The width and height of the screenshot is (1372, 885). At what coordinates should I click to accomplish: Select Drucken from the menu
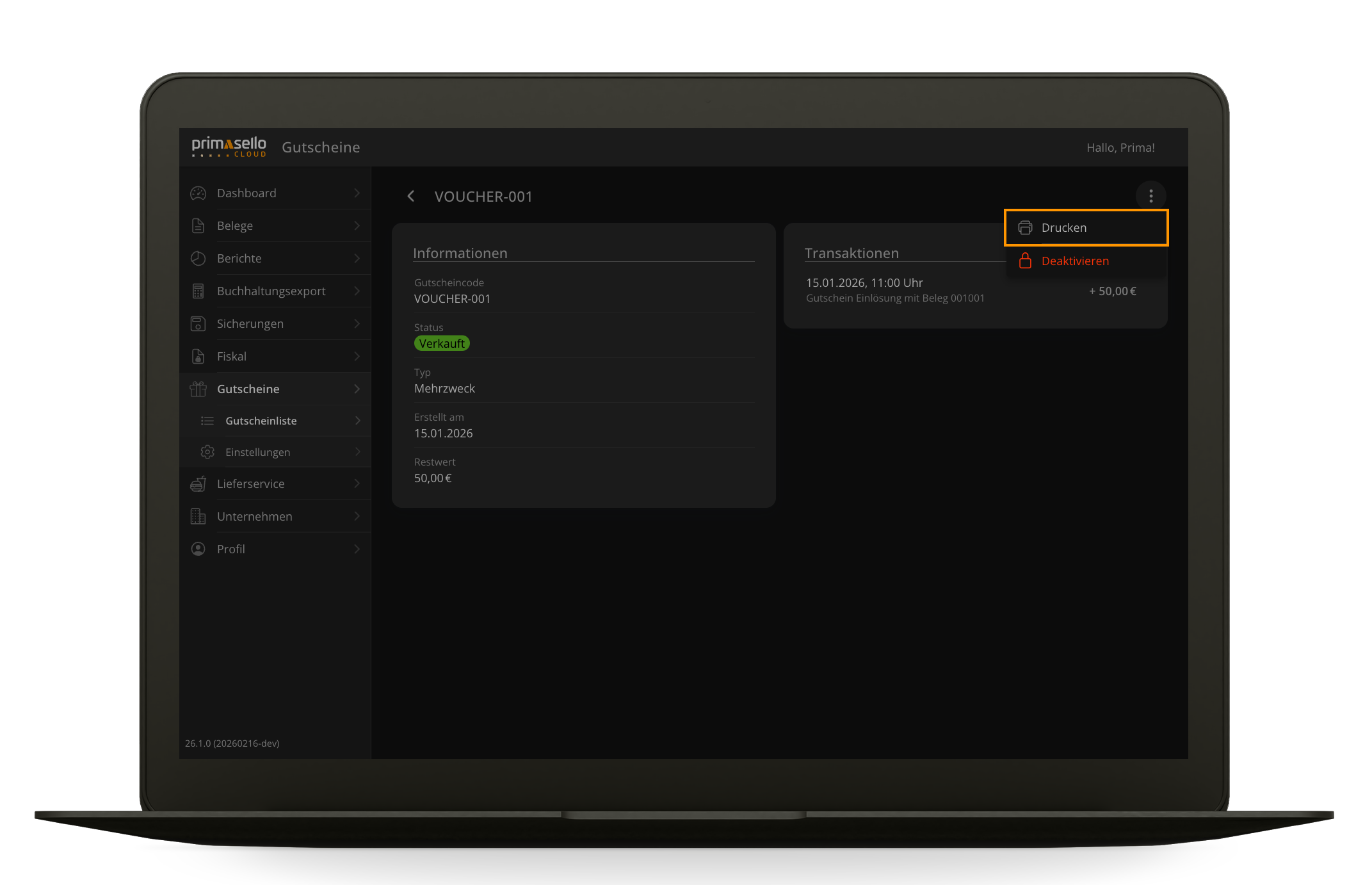click(x=1086, y=227)
